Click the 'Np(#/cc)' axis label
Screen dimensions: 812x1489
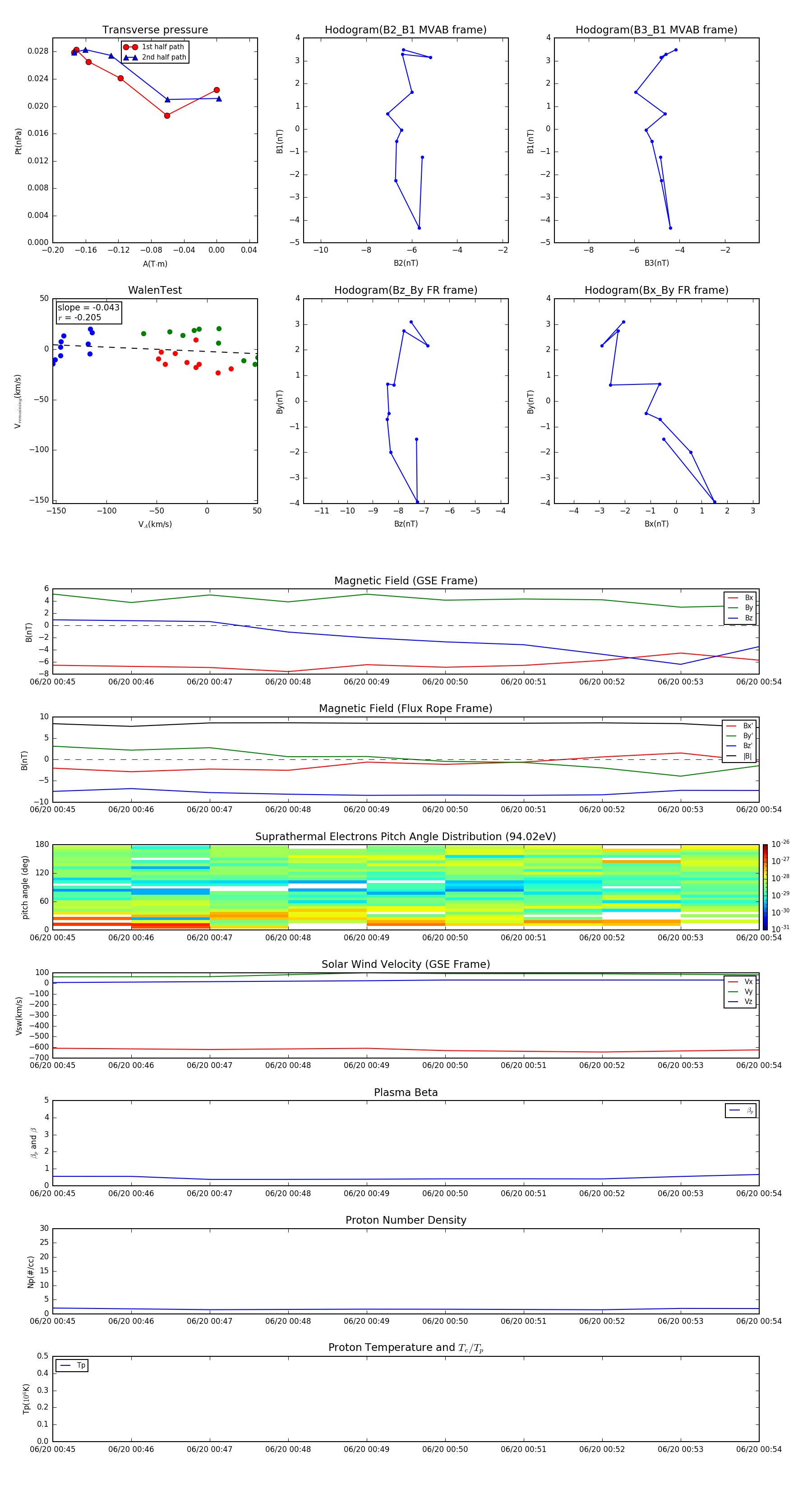(x=31, y=1271)
